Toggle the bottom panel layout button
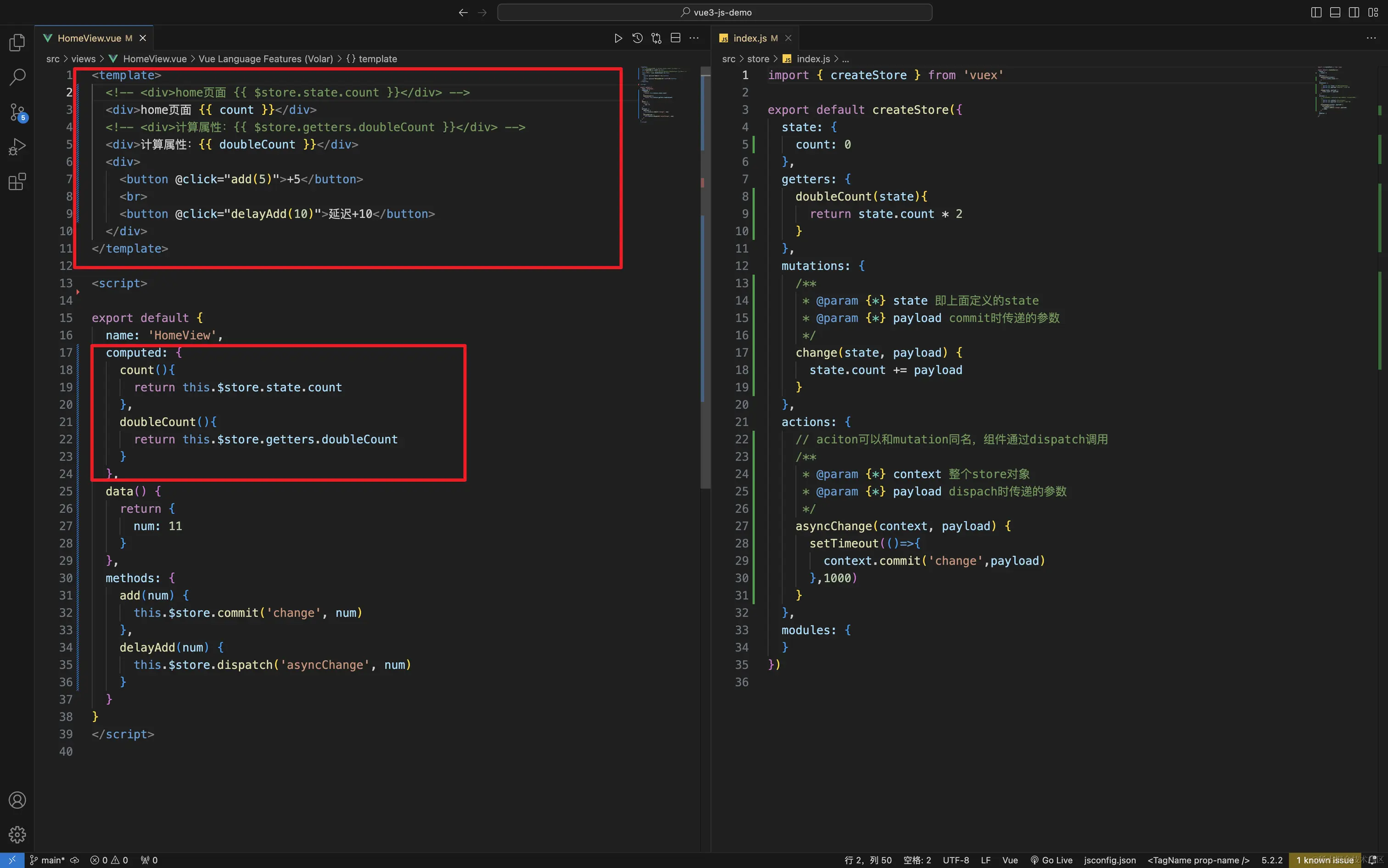The width and height of the screenshot is (1388, 868). tap(1335, 13)
